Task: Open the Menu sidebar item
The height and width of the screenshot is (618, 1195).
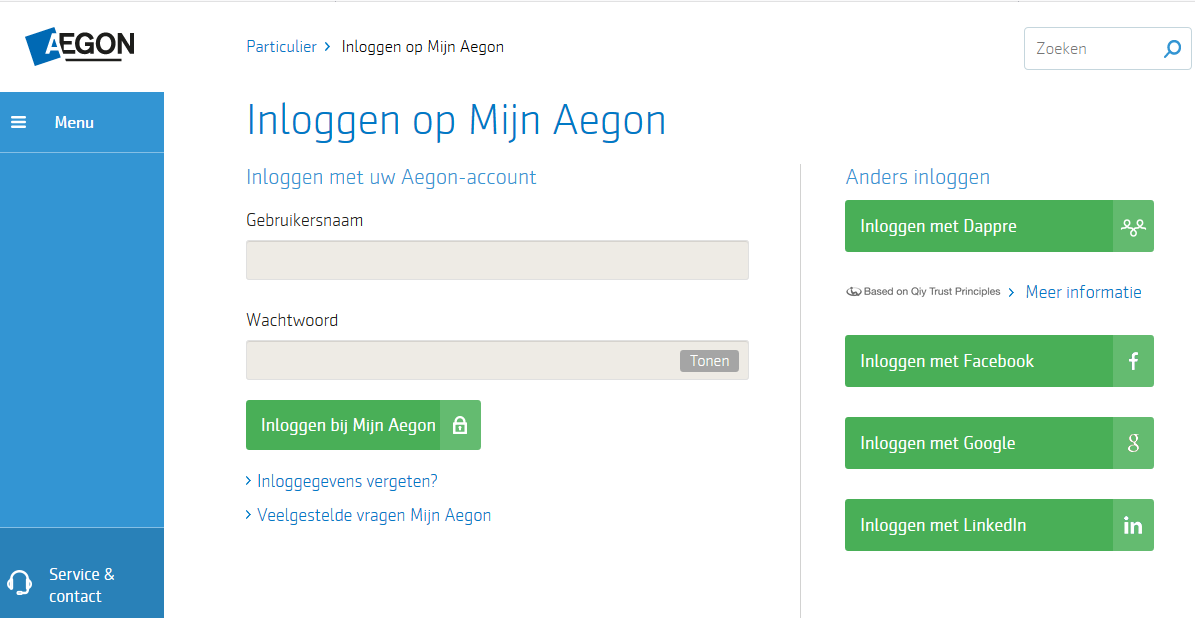Action: tap(74, 122)
